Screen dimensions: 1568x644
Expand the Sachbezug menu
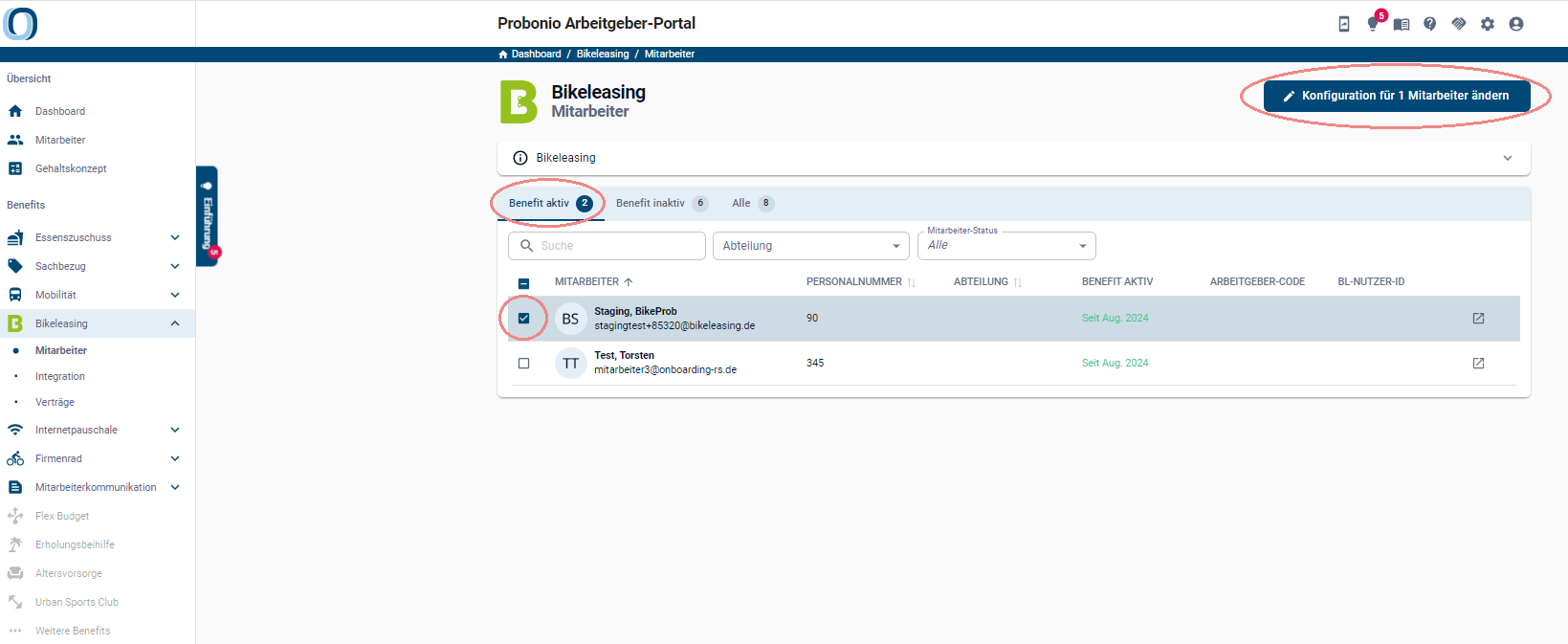click(175, 266)
